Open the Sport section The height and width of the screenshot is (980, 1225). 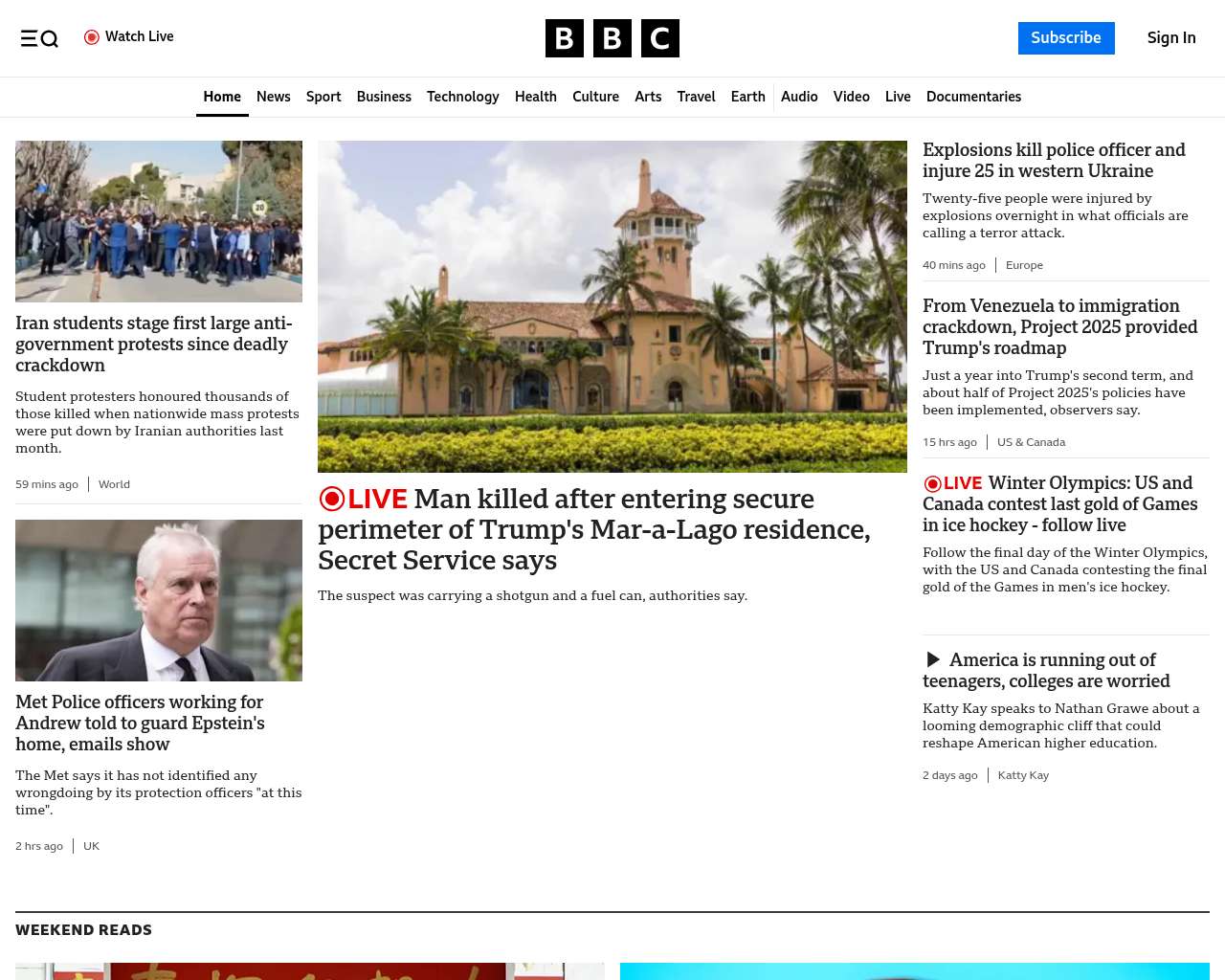pyautogui.click(x=323, y=97)
